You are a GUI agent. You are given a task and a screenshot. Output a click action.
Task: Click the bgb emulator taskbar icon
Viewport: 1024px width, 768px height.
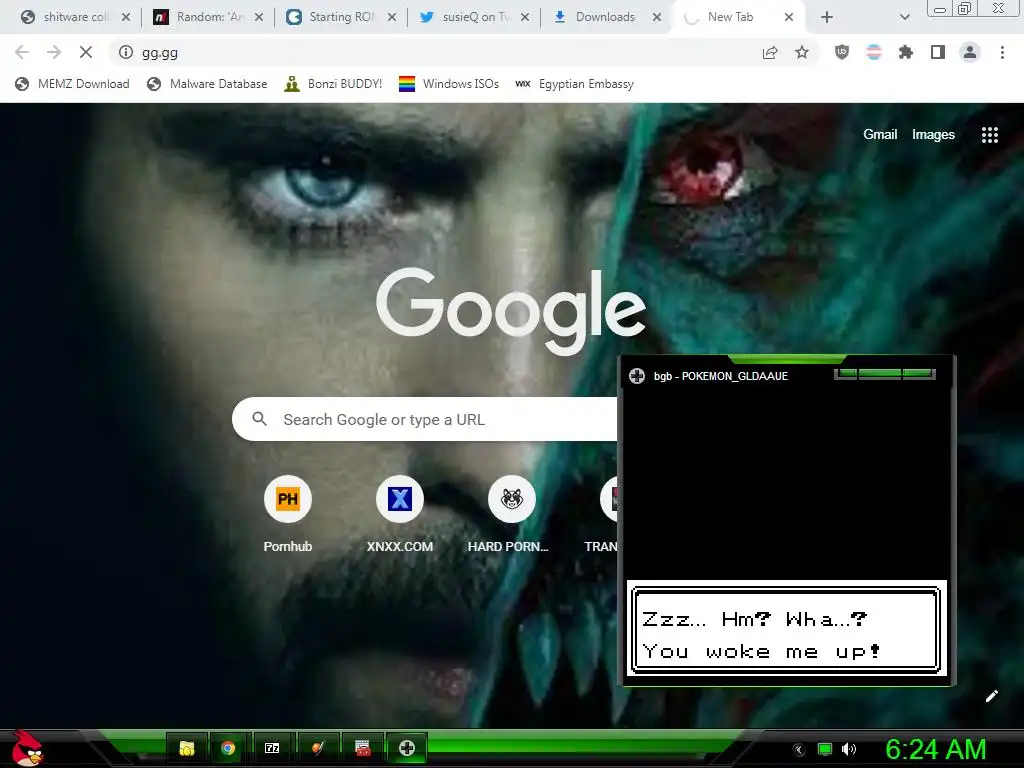coord(407,748)
